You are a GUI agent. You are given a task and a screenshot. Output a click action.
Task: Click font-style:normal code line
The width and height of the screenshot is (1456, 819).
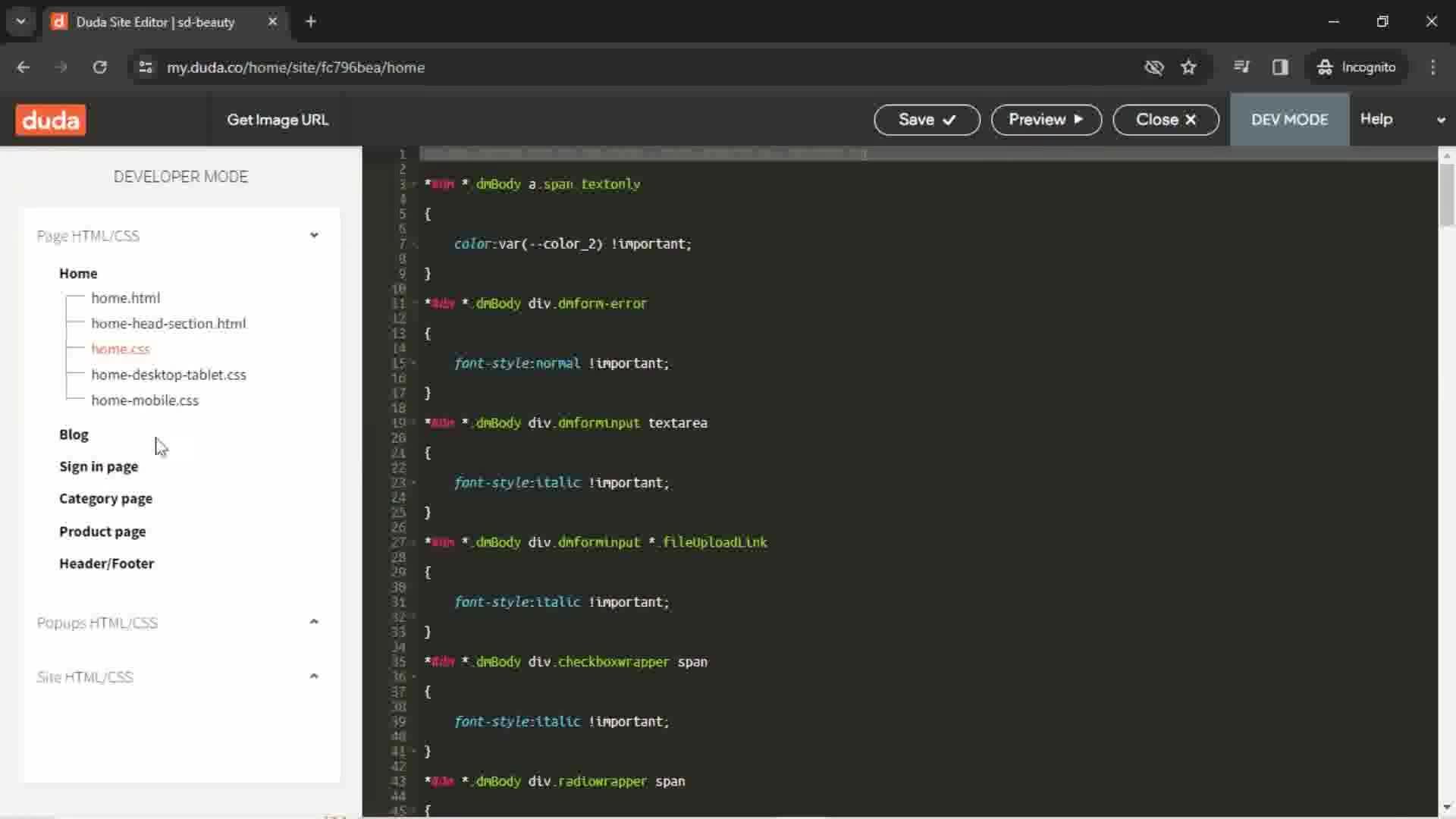[x=561, y=363]
